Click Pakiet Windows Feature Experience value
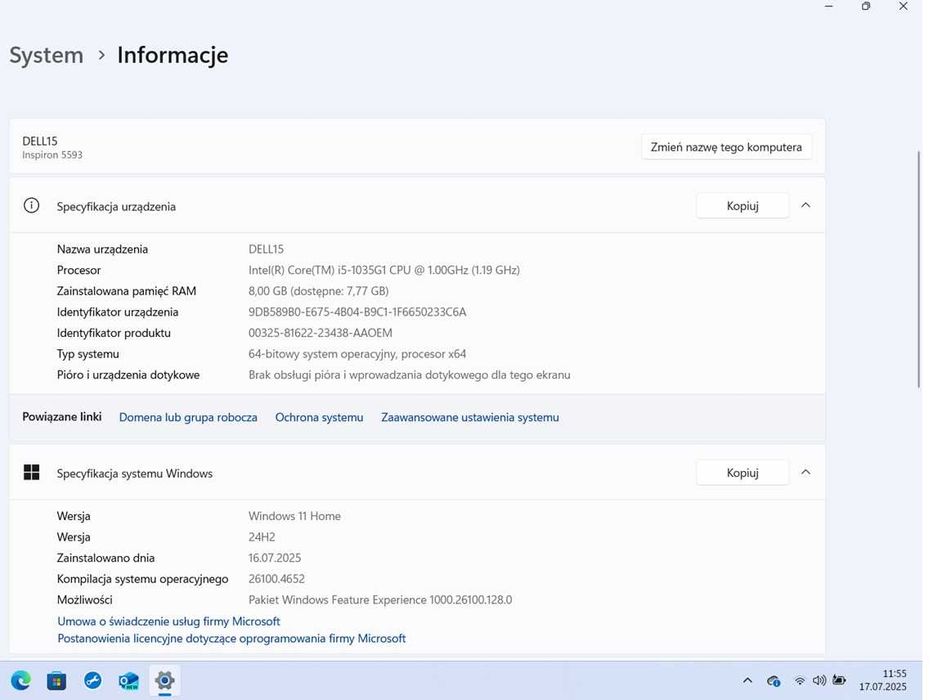 coord(380,600)
